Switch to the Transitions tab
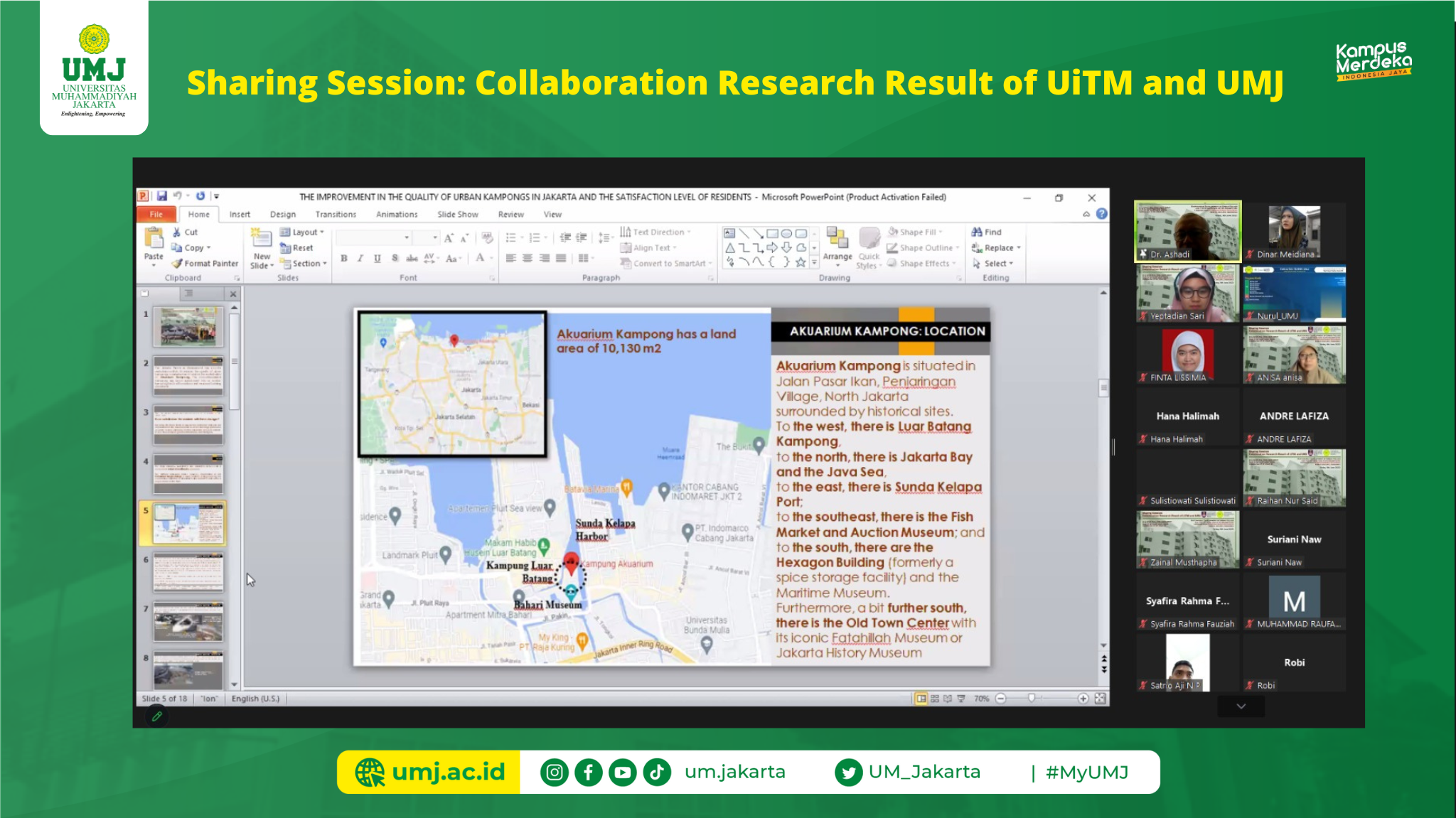The image size is (1456, 818). (x=336, y=215)
